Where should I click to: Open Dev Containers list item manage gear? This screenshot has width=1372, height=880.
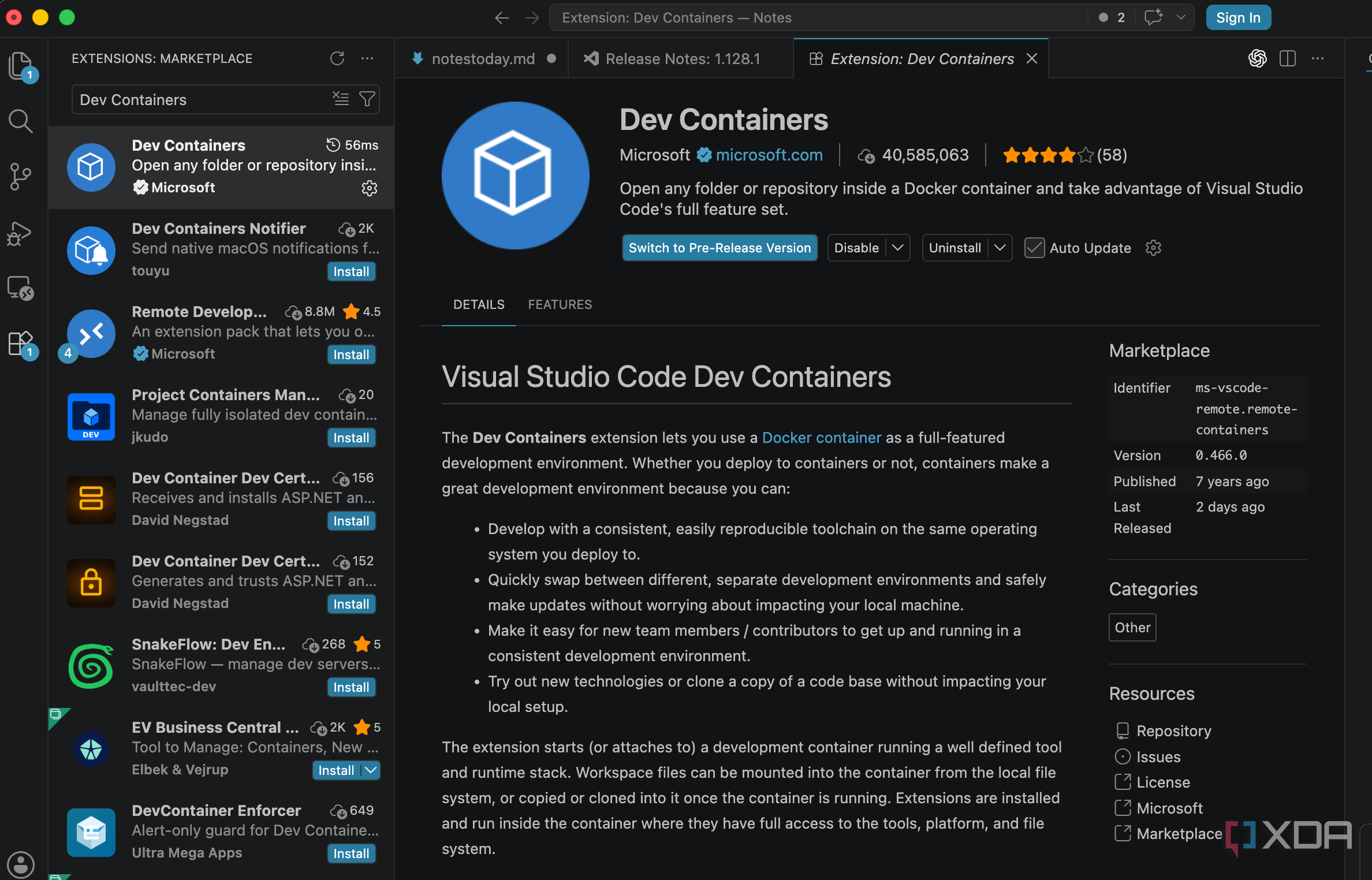(369, 188)
